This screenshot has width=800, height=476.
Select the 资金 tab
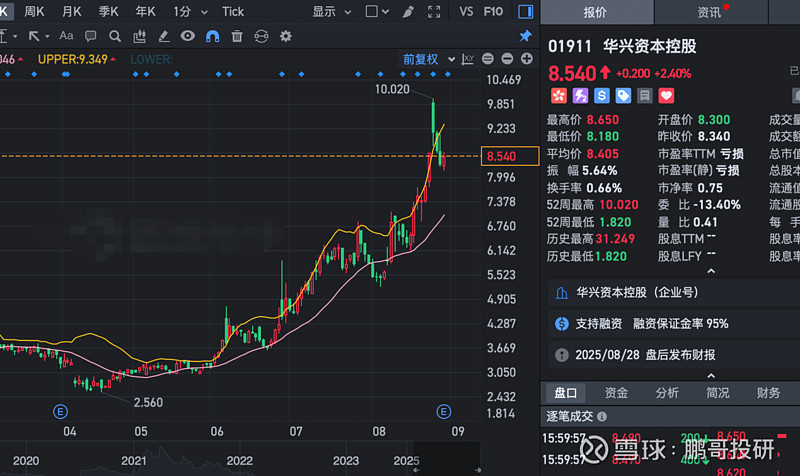coord(616,393)
